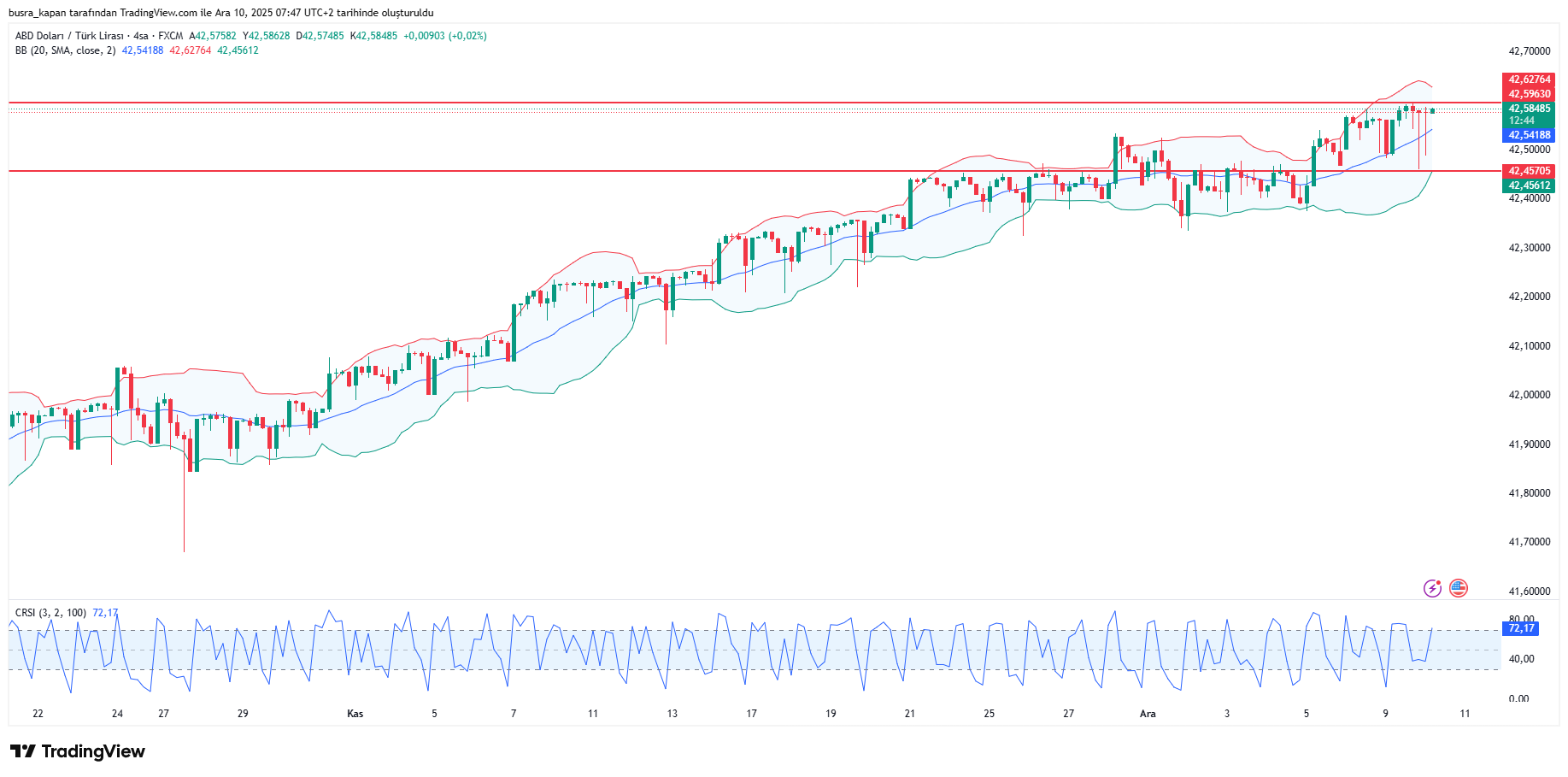Image resolution: width=1568 pixels, height=777 pixels.
Task: Click the 42,70000 label on price axis
Action: (x=1529, y=51)
